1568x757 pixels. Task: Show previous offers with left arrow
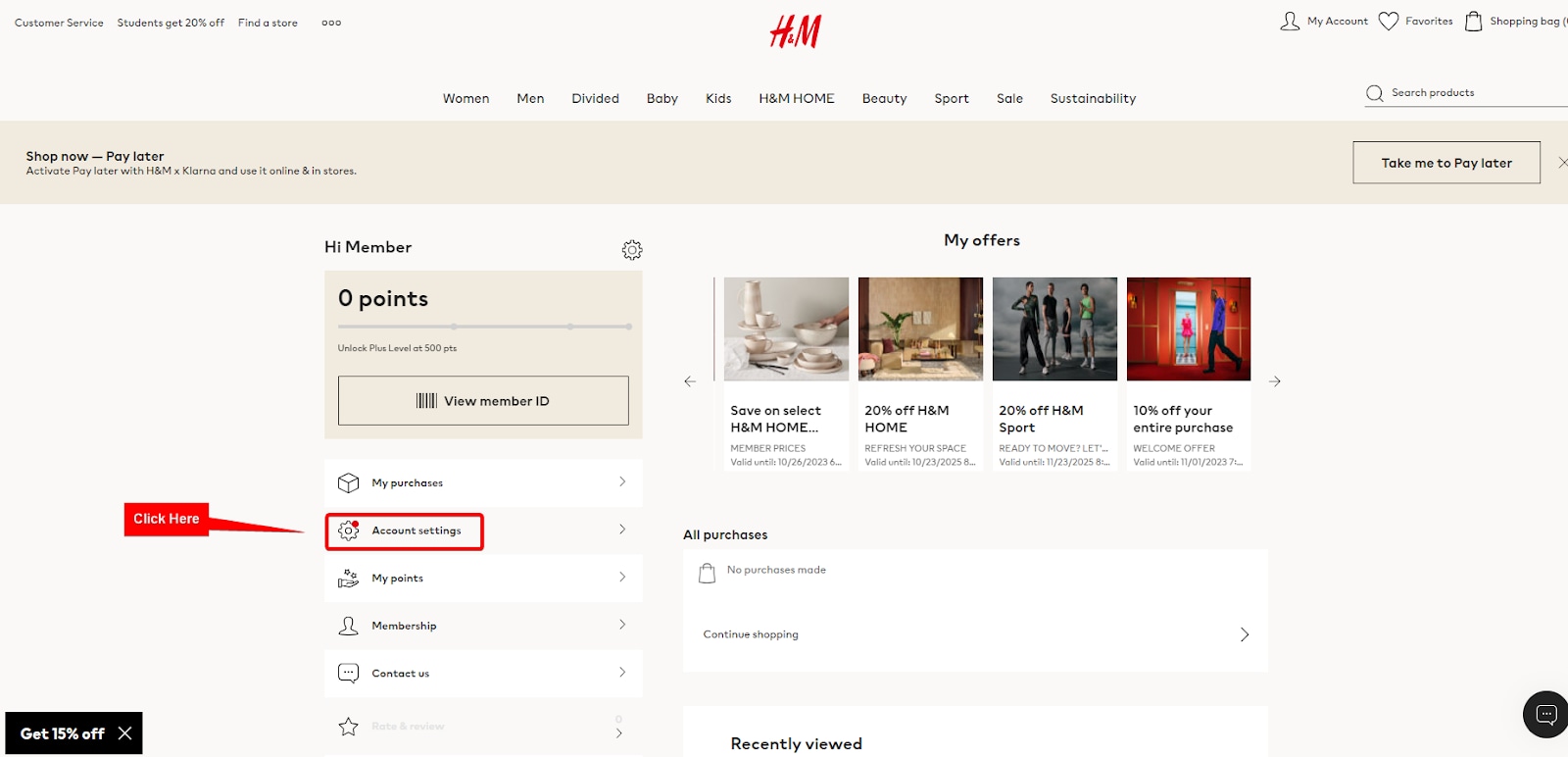click(690, 381)
